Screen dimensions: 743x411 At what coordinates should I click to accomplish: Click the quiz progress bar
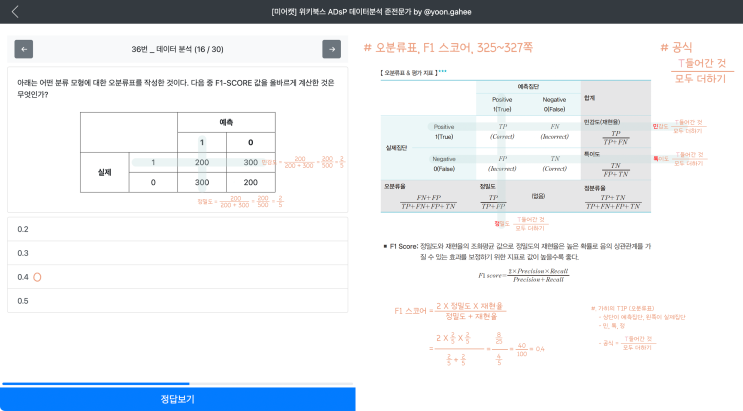tap(178, 383)
